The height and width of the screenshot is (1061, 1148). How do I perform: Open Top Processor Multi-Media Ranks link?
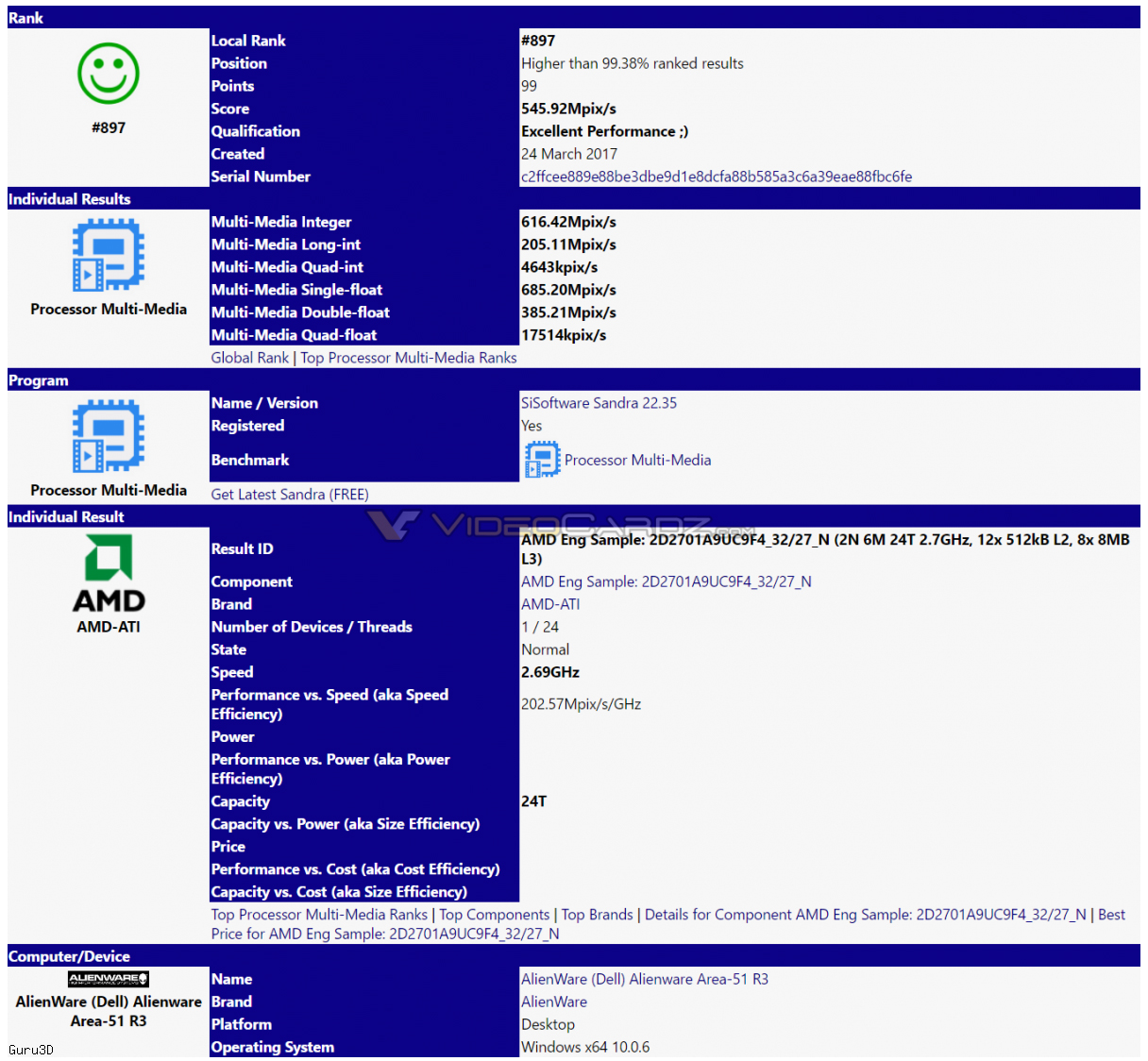(x=409, y=358)
